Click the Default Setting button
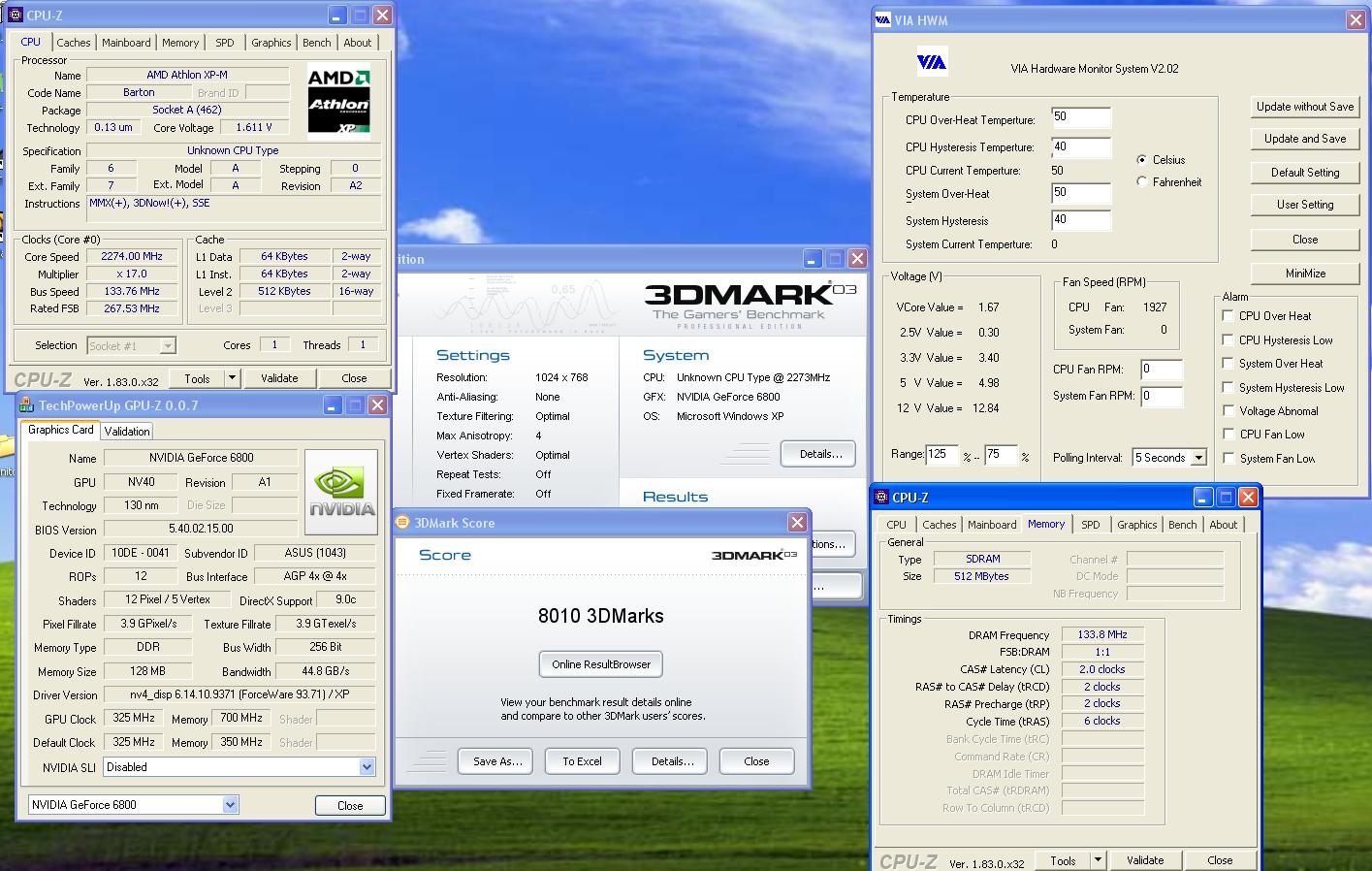The height and width of the screenshot is (871, 1372). [x=1305, y=173]
